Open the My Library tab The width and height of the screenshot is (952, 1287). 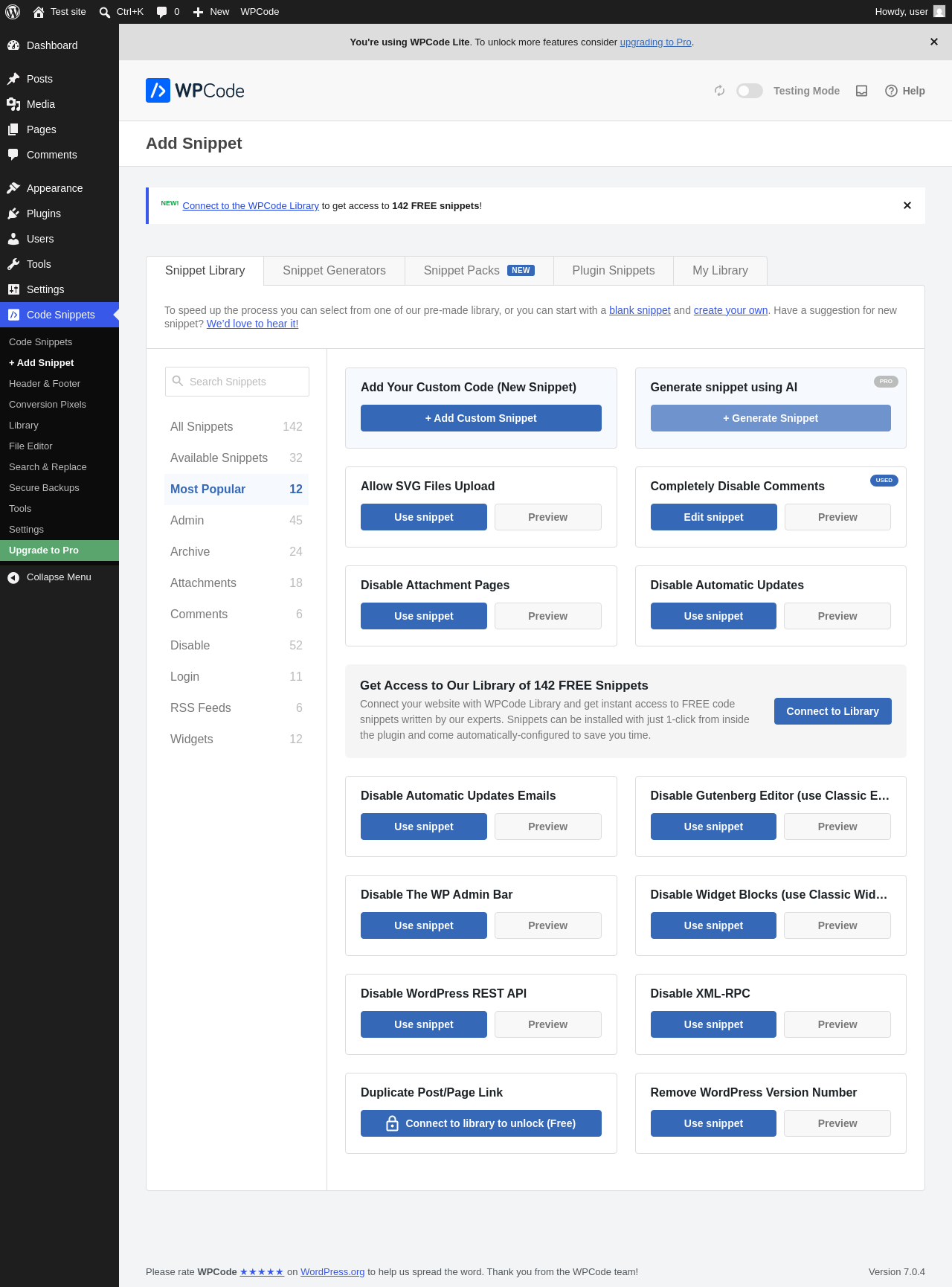[720, 271]
